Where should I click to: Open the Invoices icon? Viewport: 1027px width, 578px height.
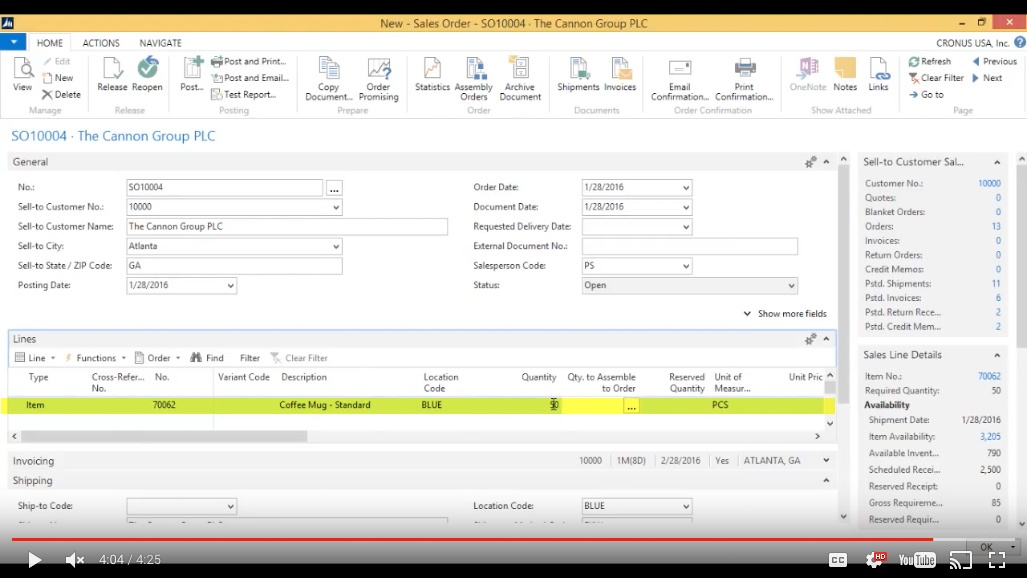click(620, 74)
